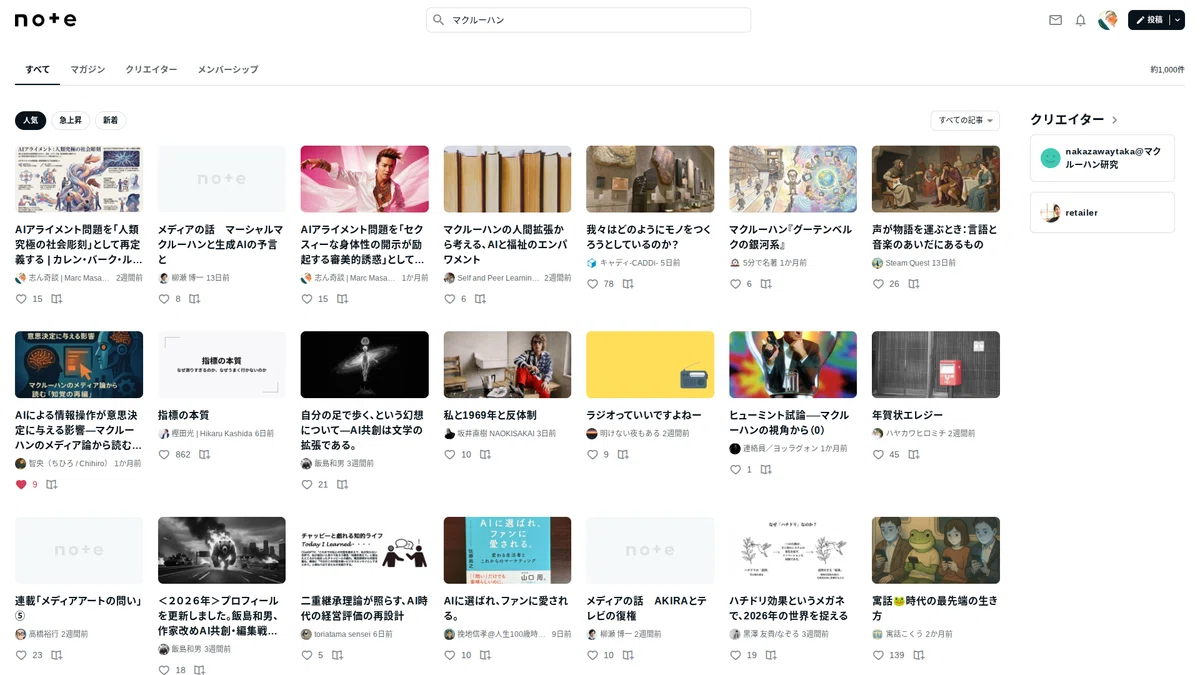The image size is (1200, 675).
Task: Open the red mailbox thumbnail
Action: pos(936,364)
